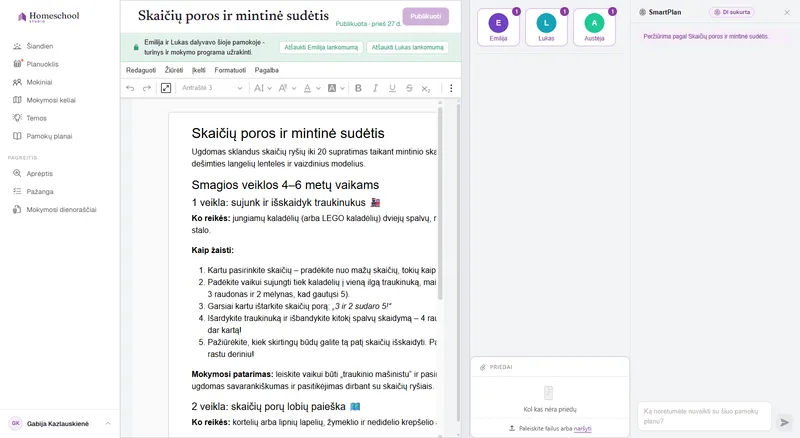Viewport: 800px width, 438px height.
Task: Apply italic formatting
Action: click(x=375, y=88)
